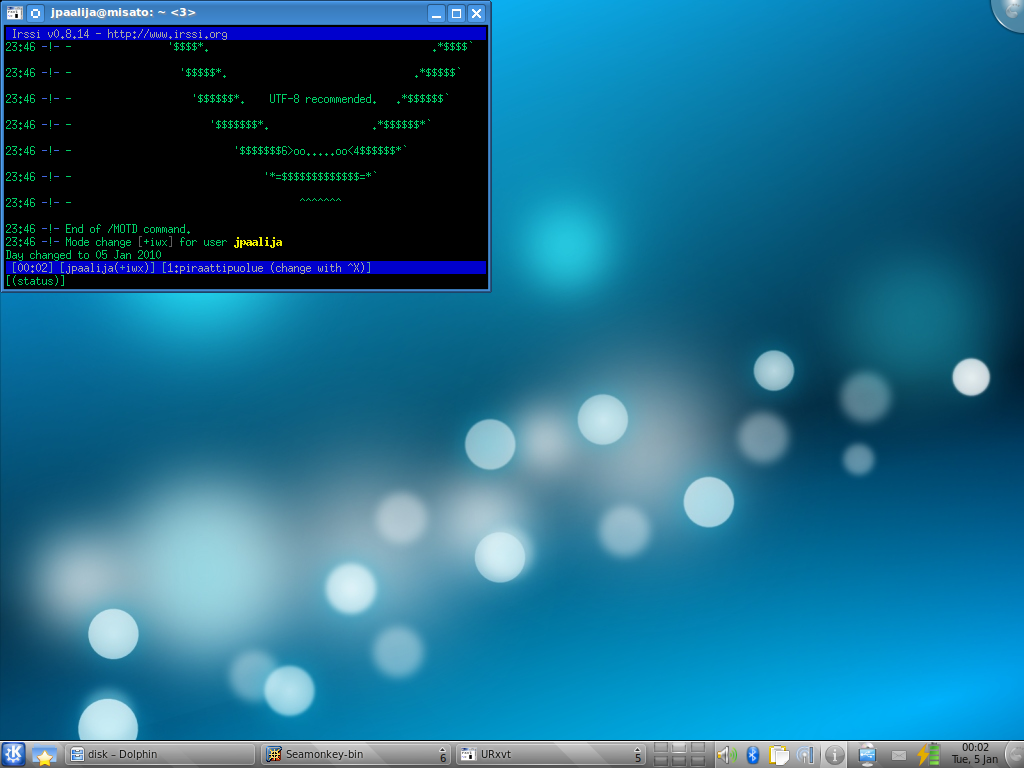Click the Bluetooth tray icon
1024x768 pixels.
pyautogui.click(x=754, y=755)
